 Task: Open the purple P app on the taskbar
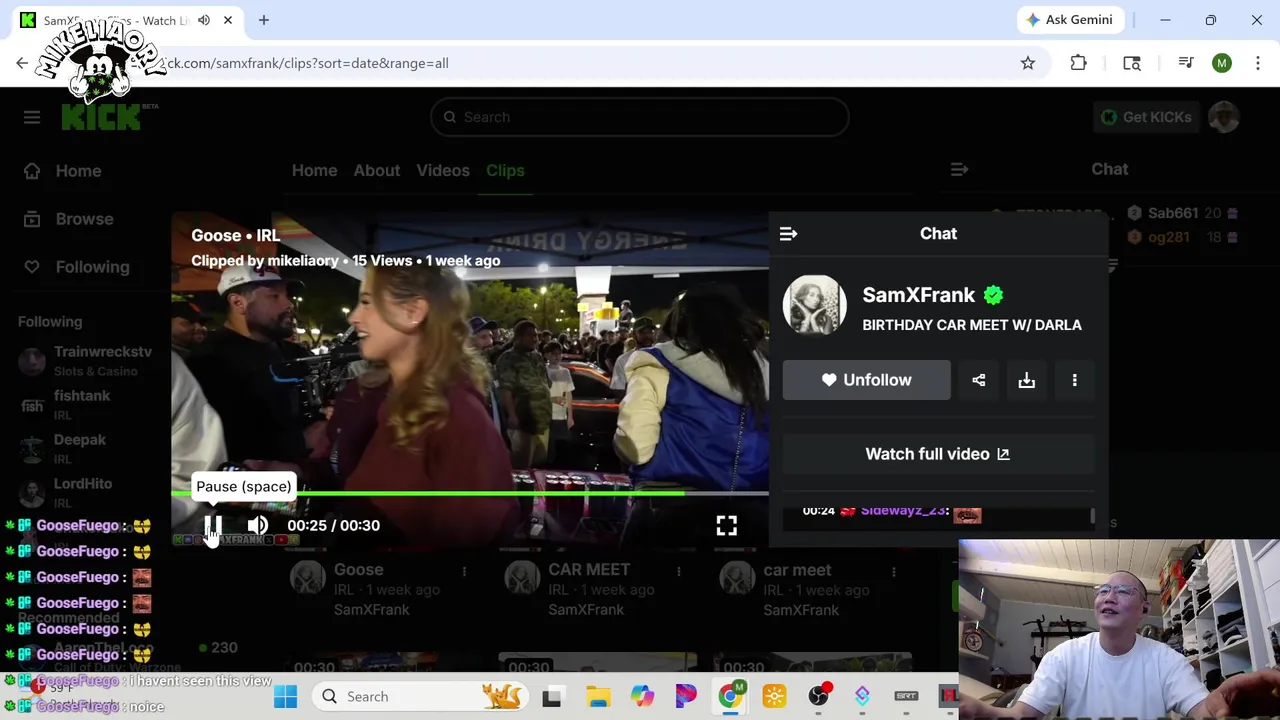coord(686,696)
